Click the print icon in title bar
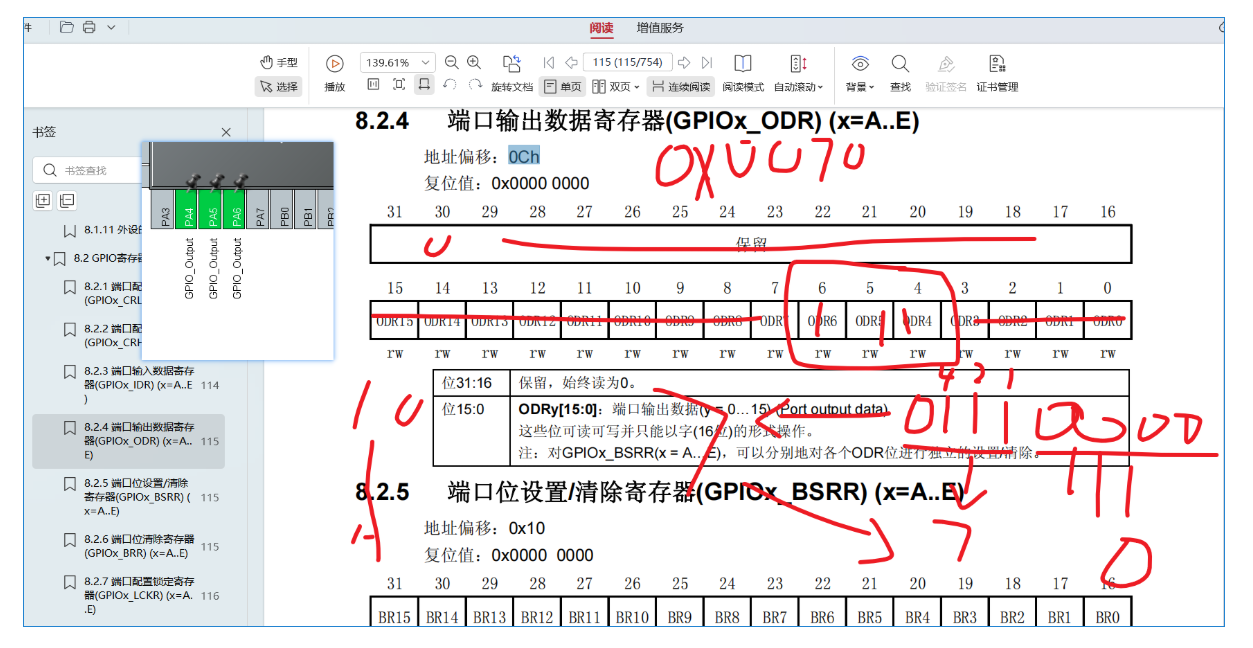Image resolution: width=1253 pixels, height=648 pixels. (89, 27)
